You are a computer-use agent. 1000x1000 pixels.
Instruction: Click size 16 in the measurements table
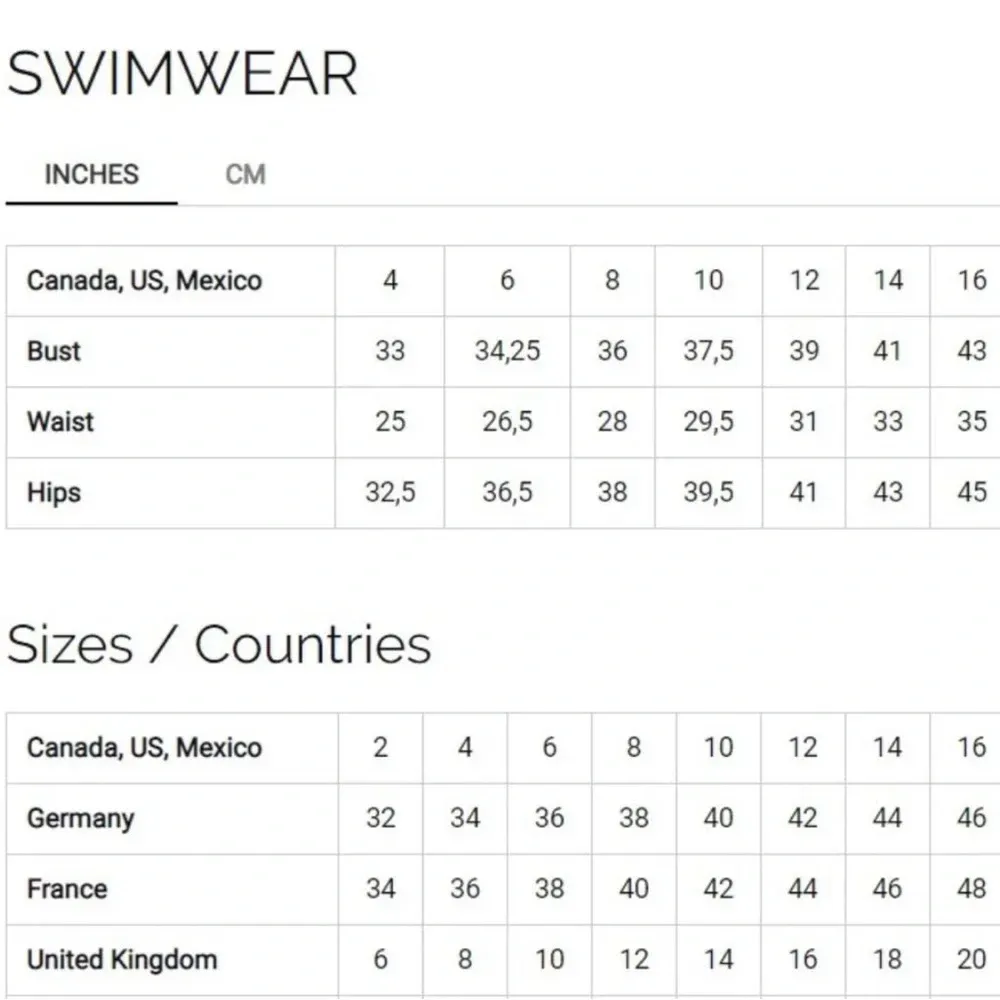(x=967, y=281)
